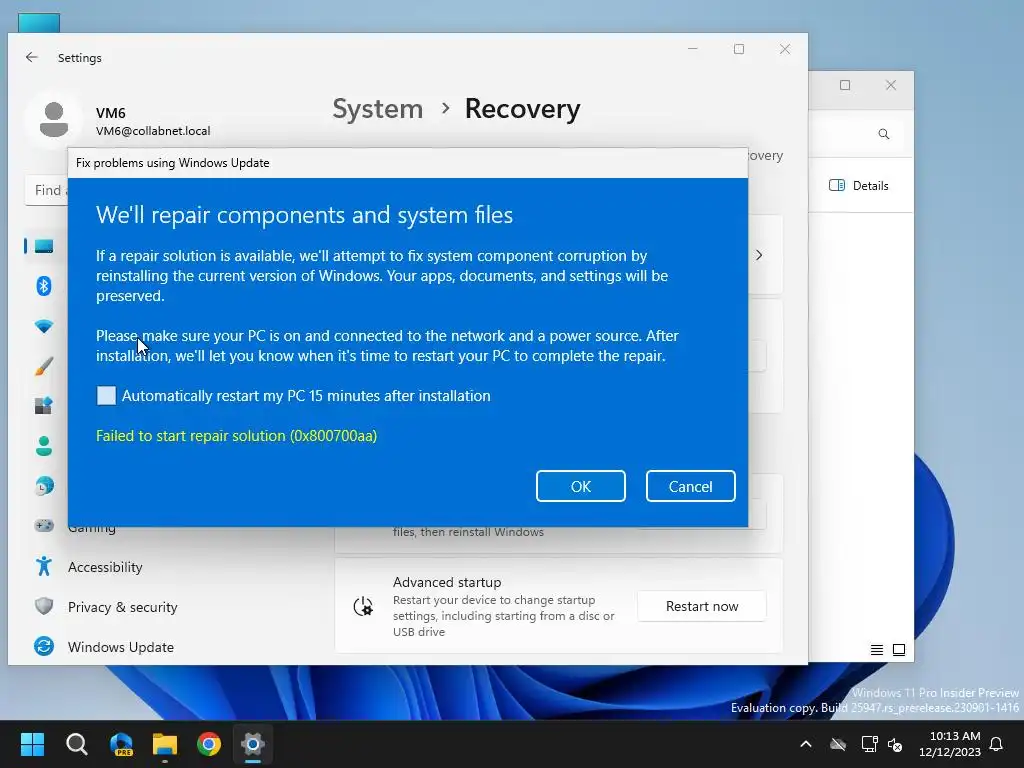
Task: Open taskbar Search
Action: [x=76, y=744]
